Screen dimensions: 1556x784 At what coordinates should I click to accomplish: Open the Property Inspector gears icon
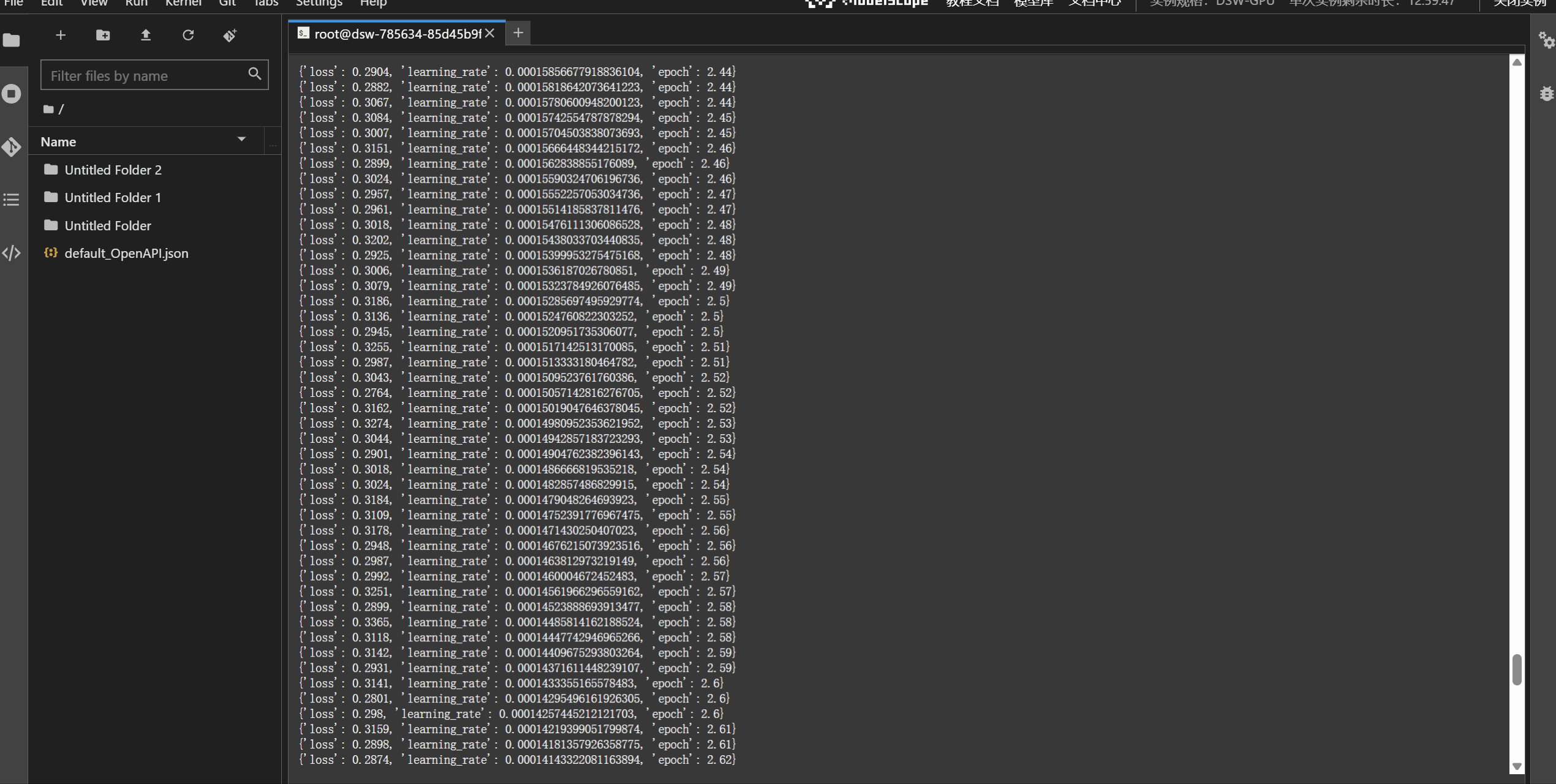(x=1546, y=40)
